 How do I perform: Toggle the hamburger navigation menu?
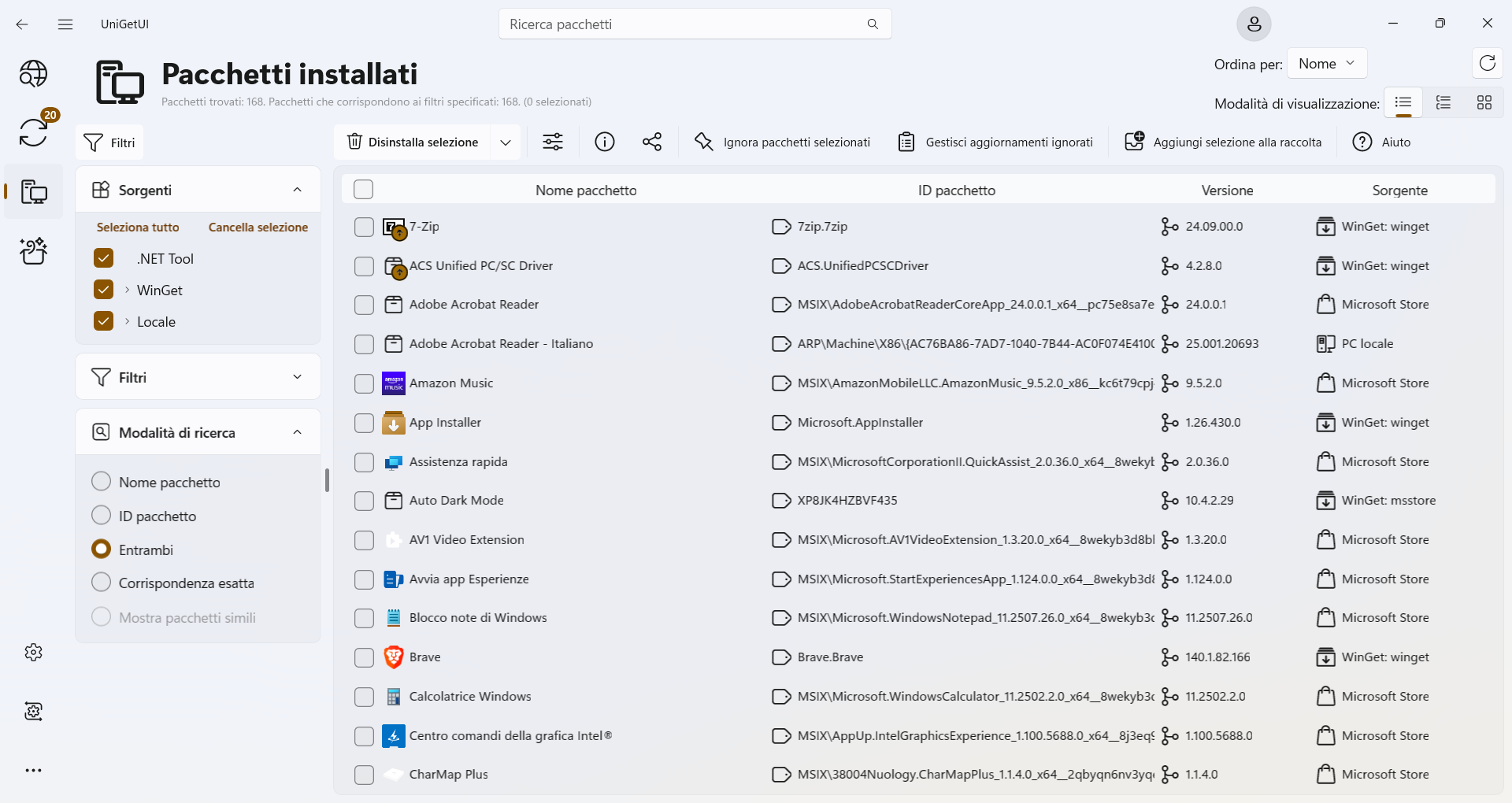[65, 24]
